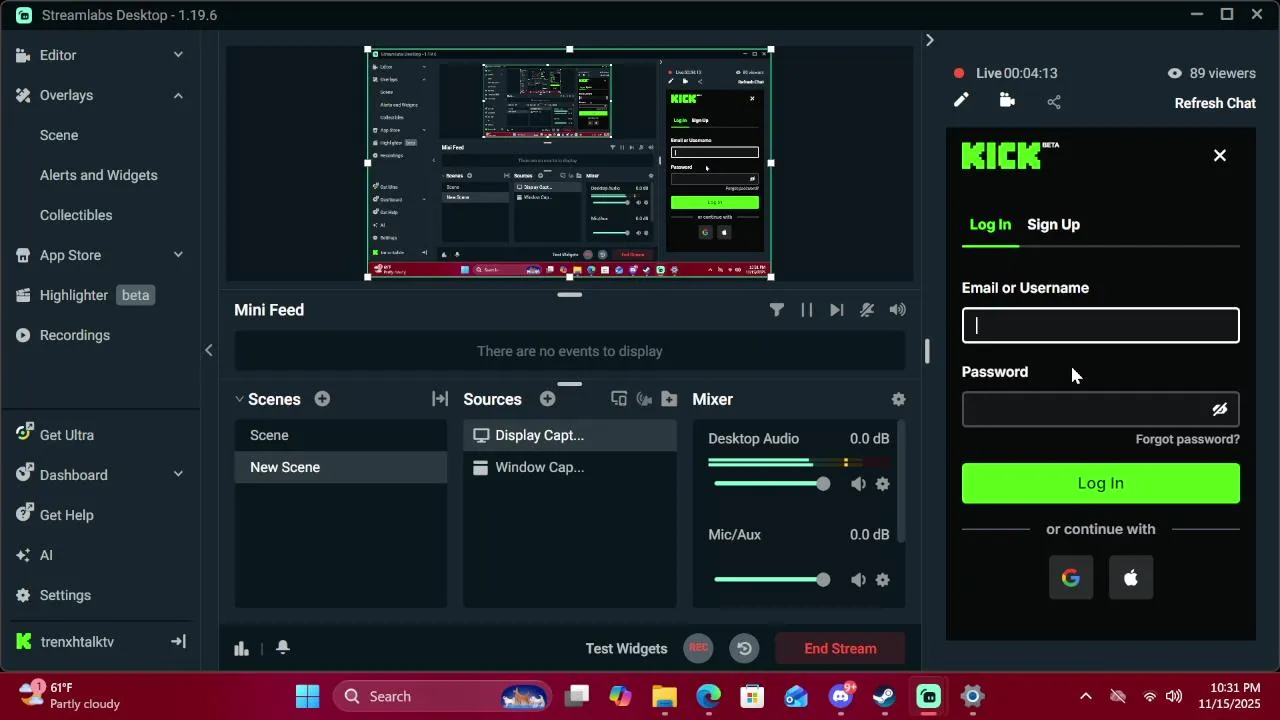The width and height of the screenshot is (1280, 720).
Task: Open scene transitions settings
Action: click(x=440, y=399)
